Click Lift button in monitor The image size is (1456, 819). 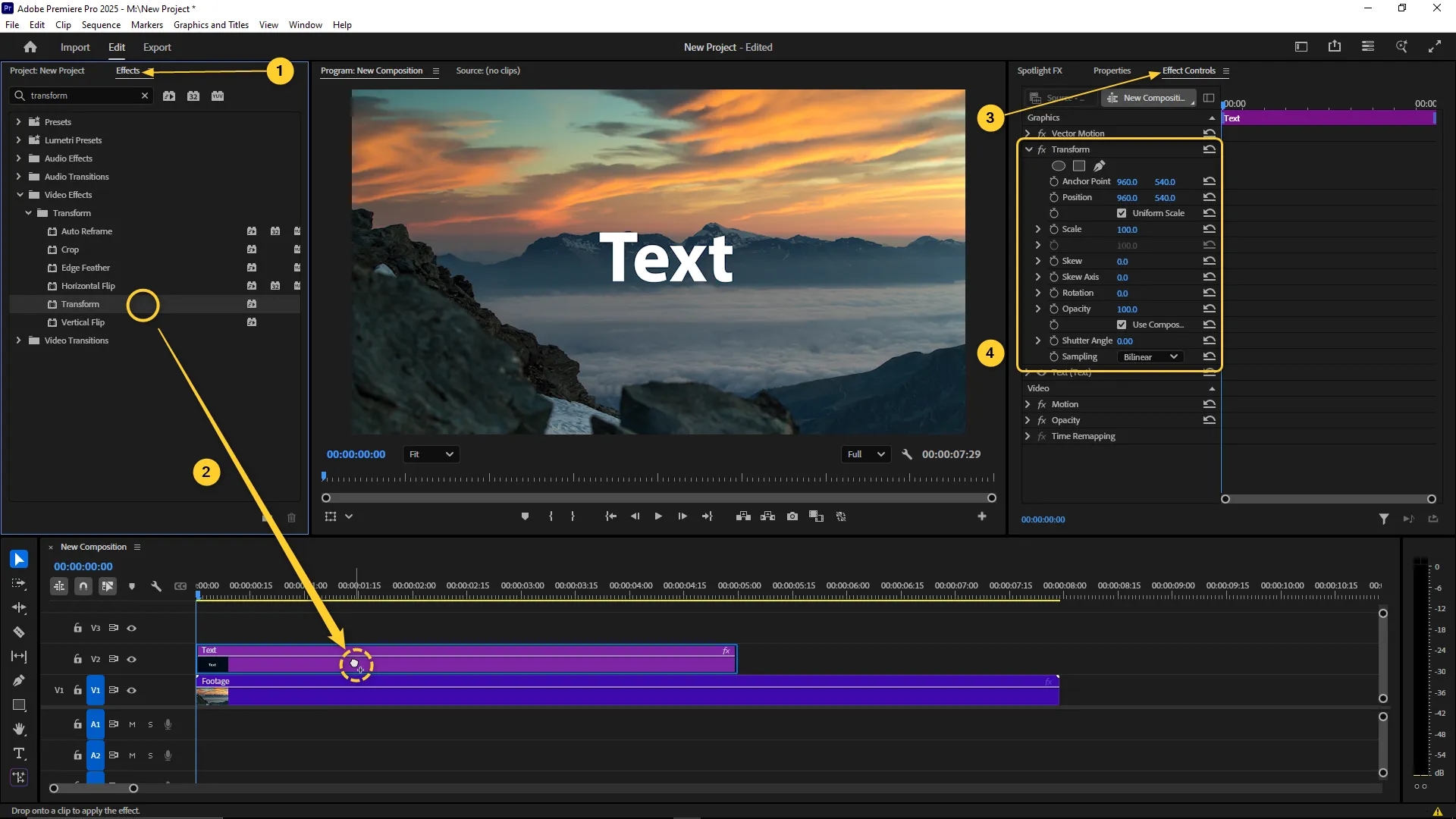pyautogui.click(x=743, y=516)
